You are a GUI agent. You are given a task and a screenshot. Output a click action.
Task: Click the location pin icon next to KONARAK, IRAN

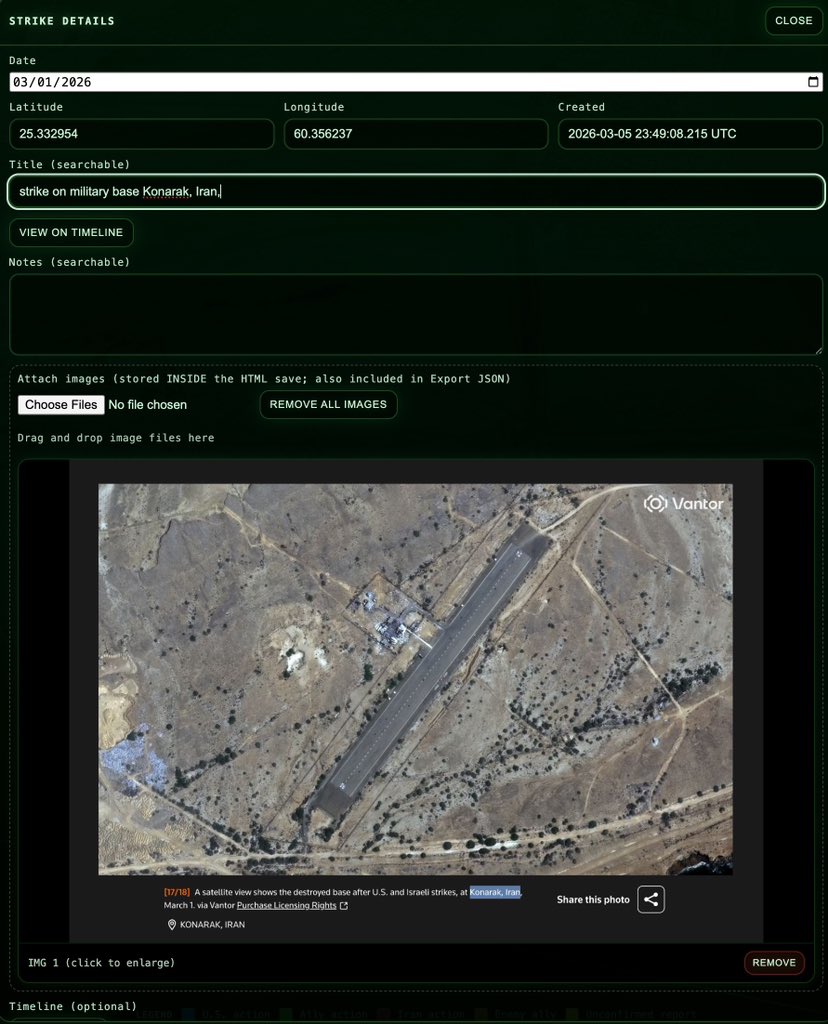click(171, 925)
